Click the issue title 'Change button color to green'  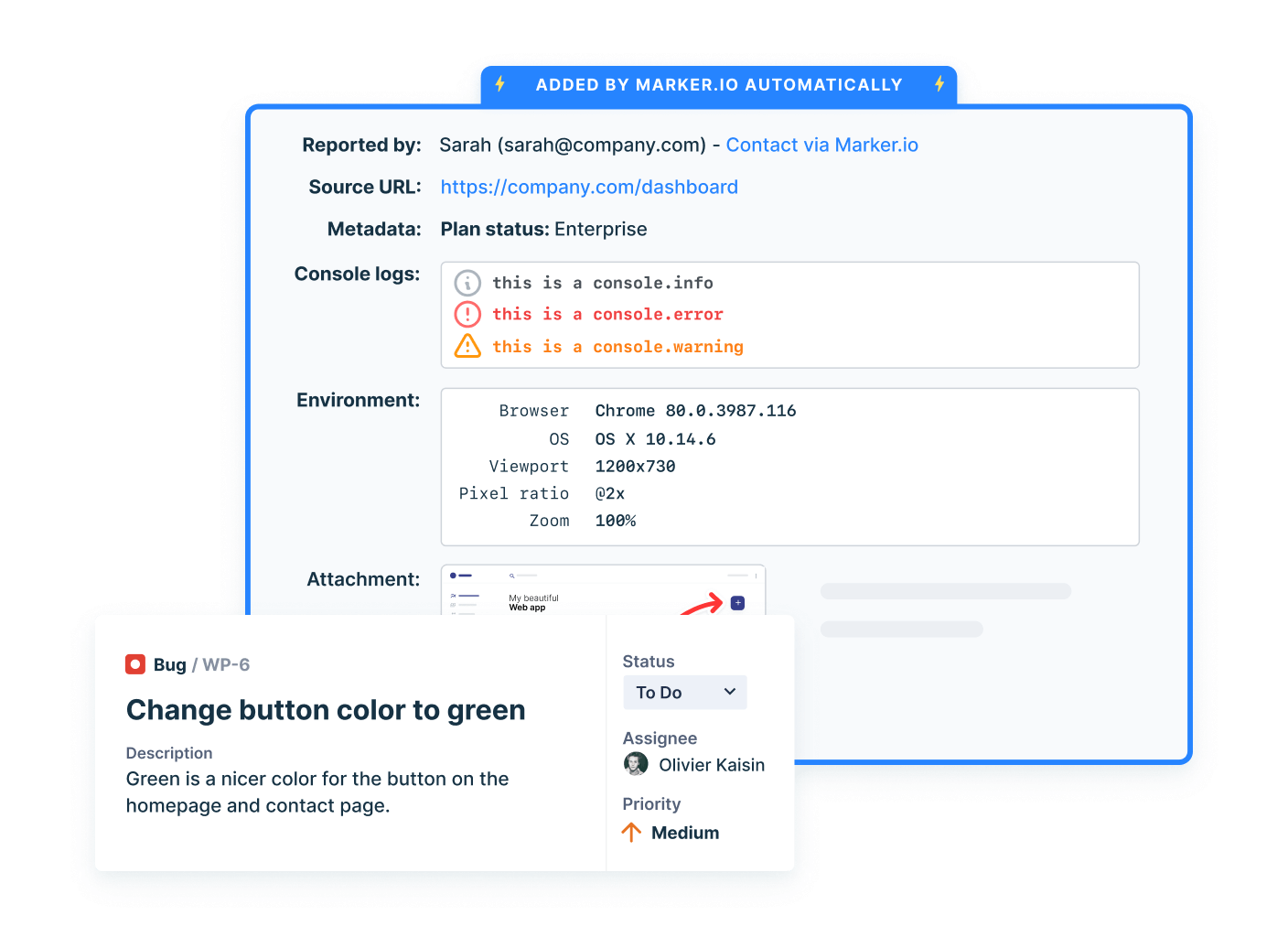326,710
